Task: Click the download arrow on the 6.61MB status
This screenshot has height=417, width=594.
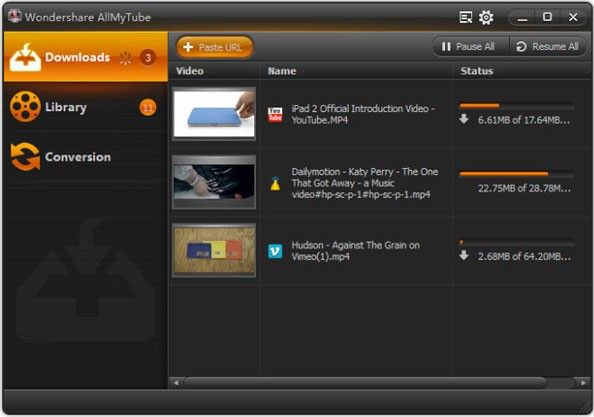Action: tap(464, 119)
